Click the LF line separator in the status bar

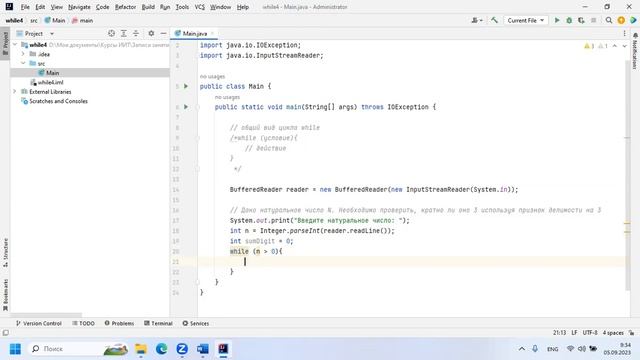coord(574,333)
